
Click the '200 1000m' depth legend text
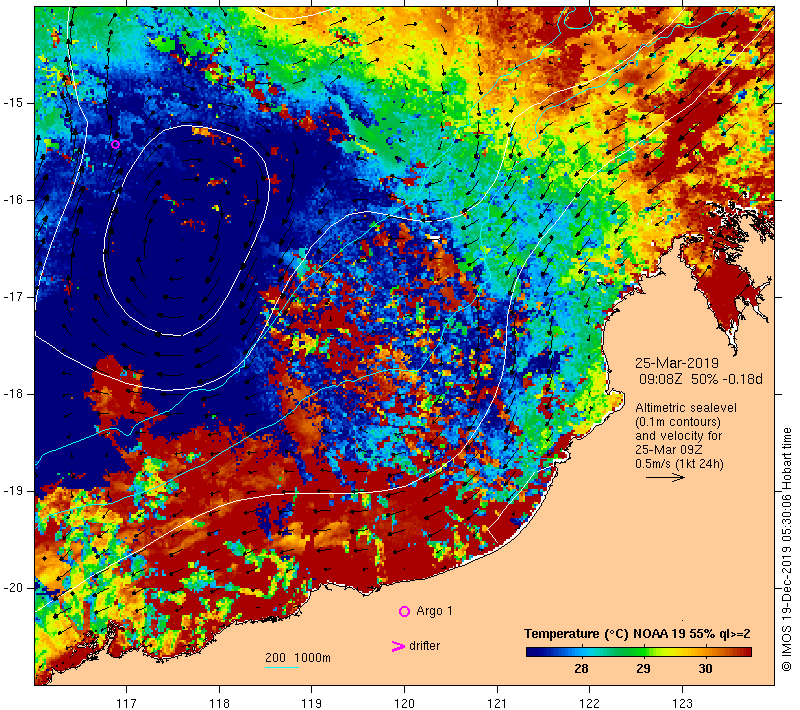[298, 658]
